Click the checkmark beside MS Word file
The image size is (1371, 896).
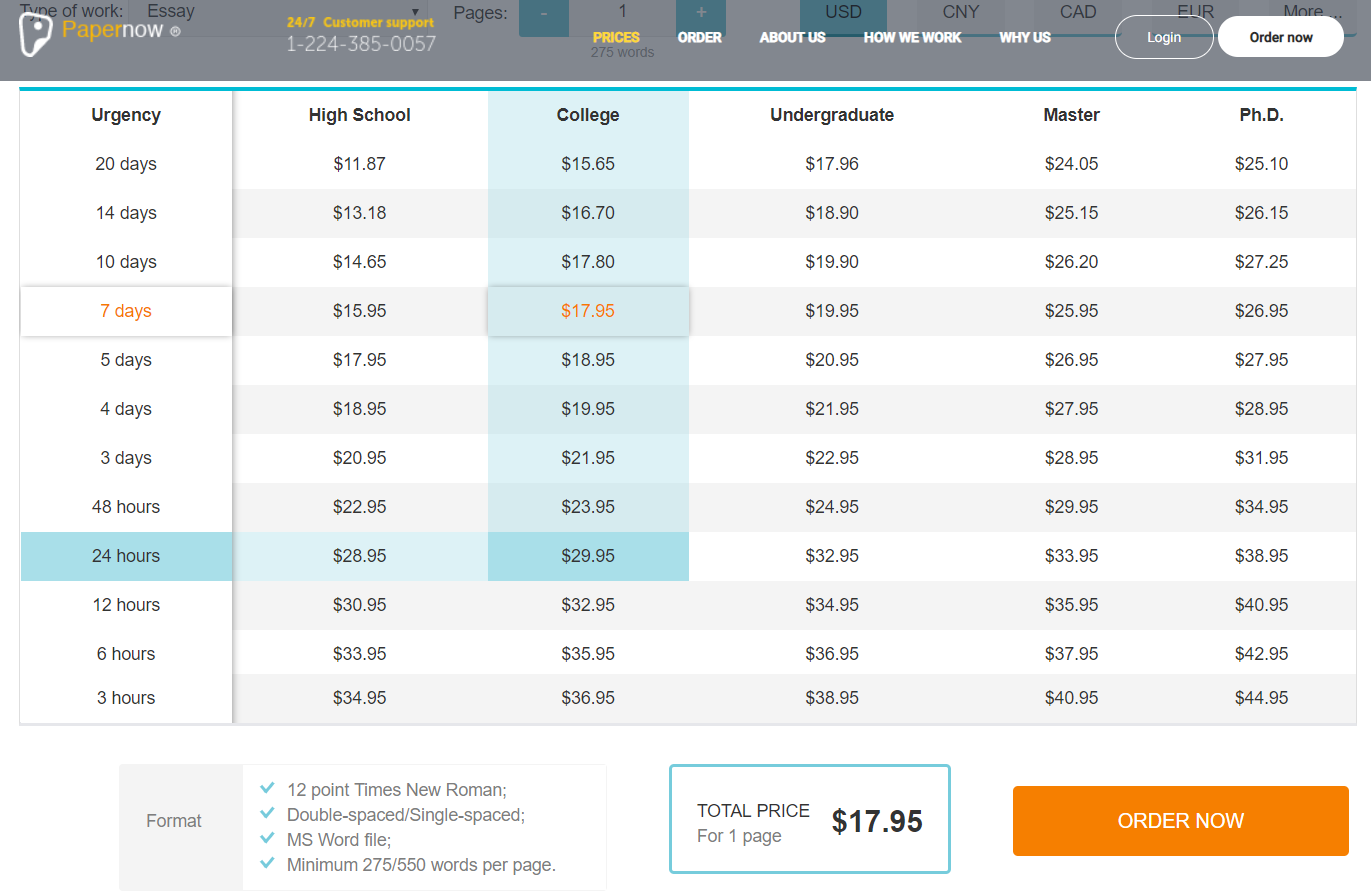pyautogui.click(x=267, y=839)
